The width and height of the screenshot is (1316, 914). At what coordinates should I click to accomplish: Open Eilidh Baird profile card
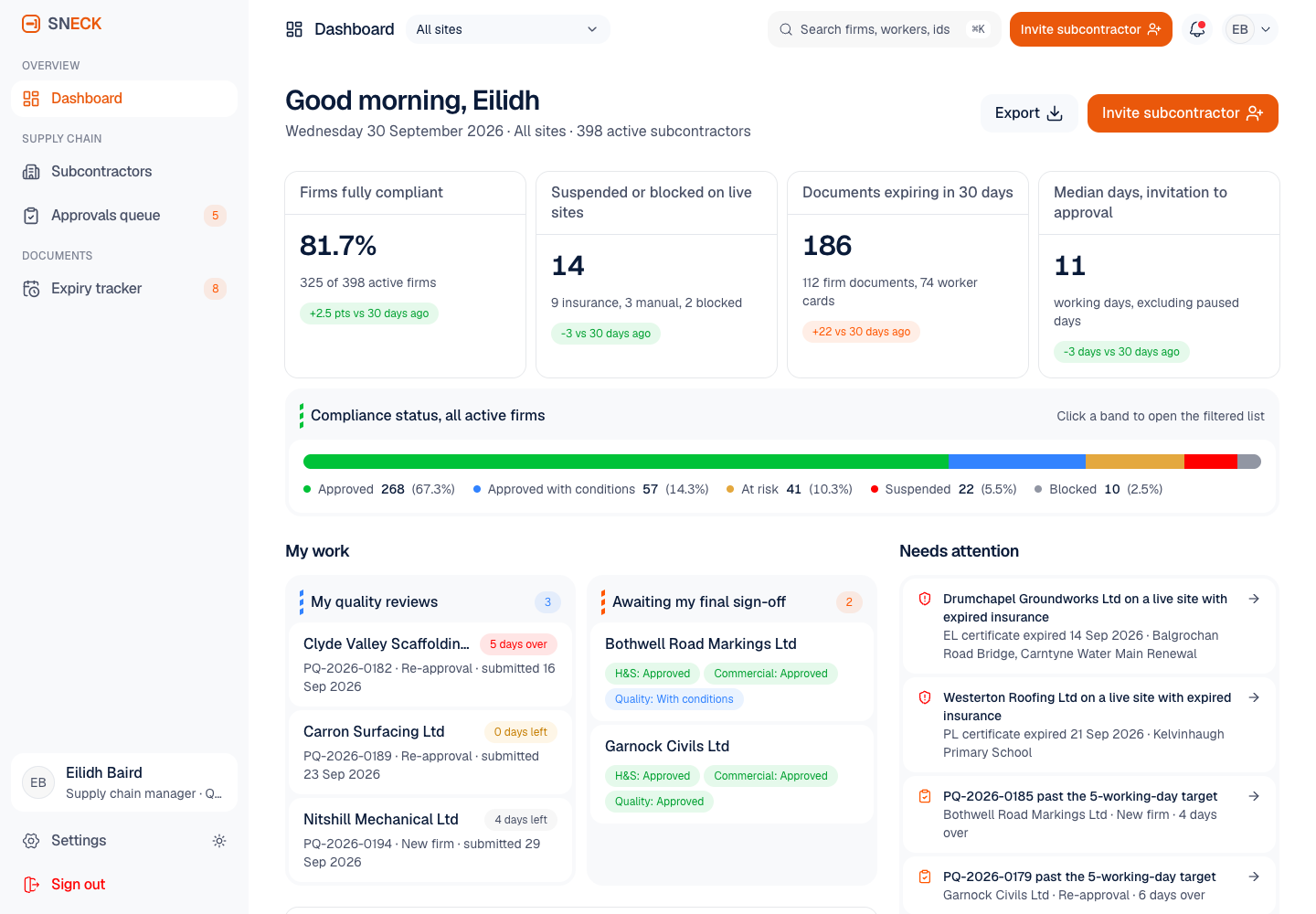coord(124,782)
